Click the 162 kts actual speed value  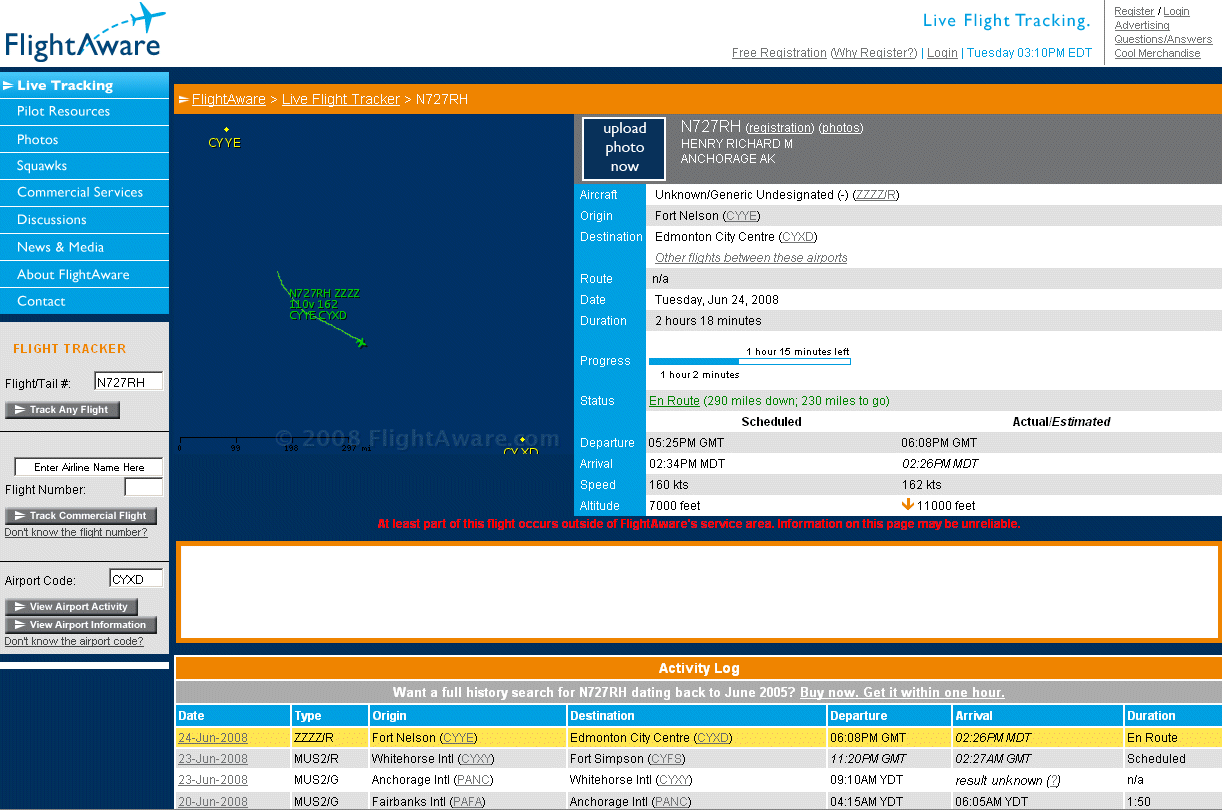pyautogui.click(x=921, y=485)
